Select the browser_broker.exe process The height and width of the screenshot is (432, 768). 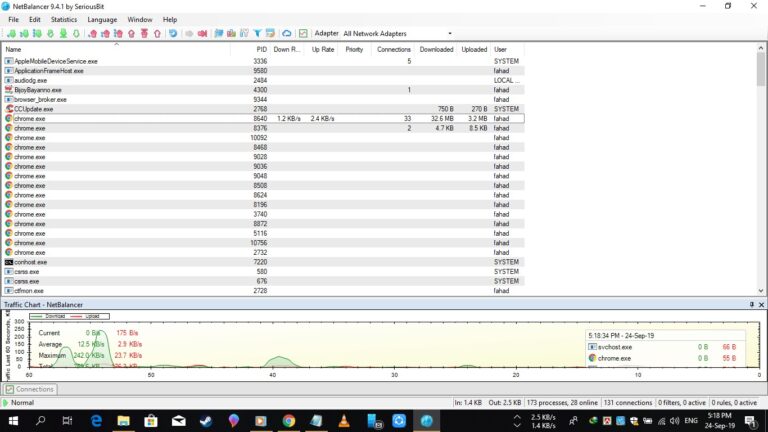[264, 99]
